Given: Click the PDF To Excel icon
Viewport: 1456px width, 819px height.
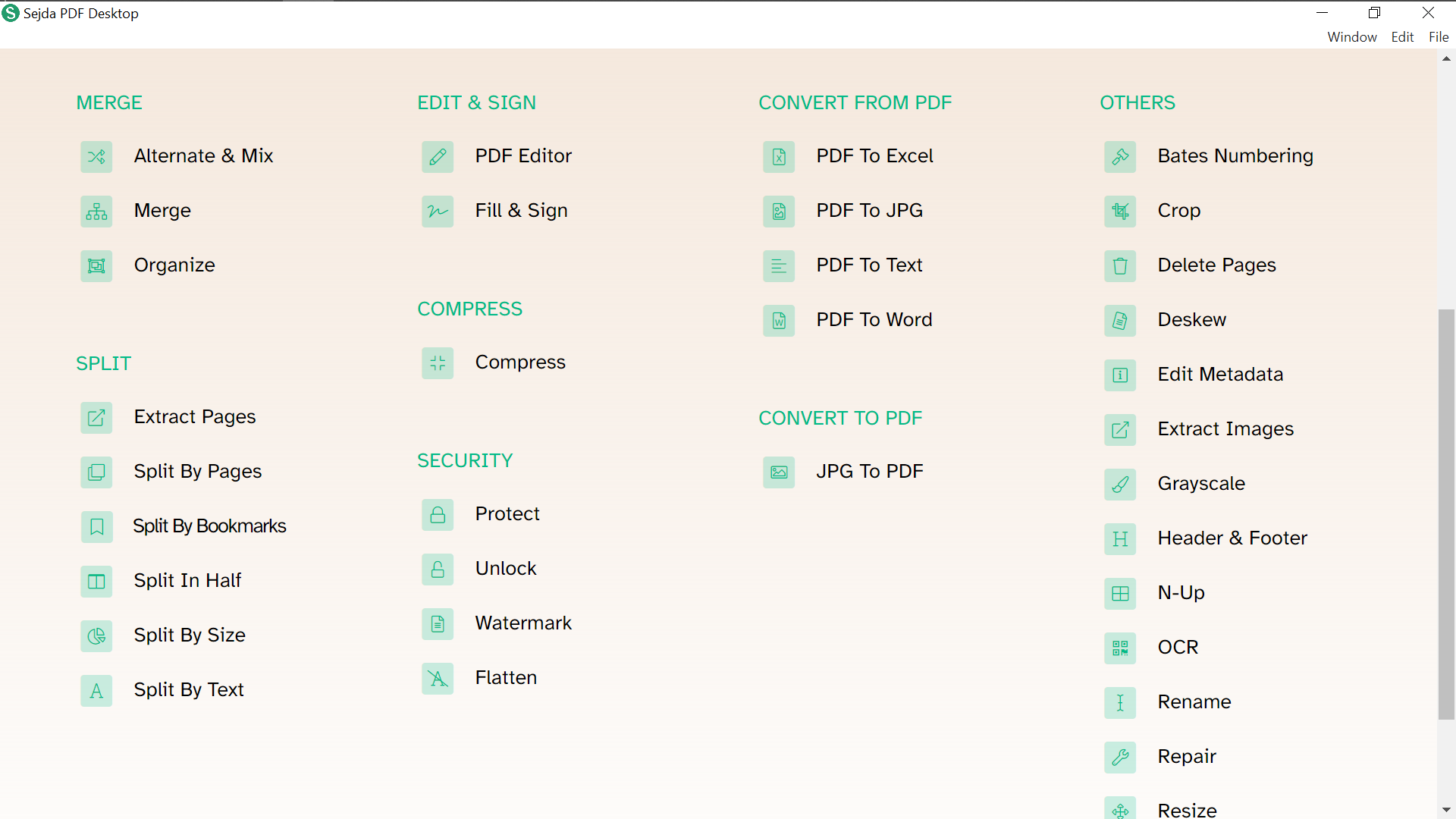Looking at the screenshot, I should pos(779,157).
